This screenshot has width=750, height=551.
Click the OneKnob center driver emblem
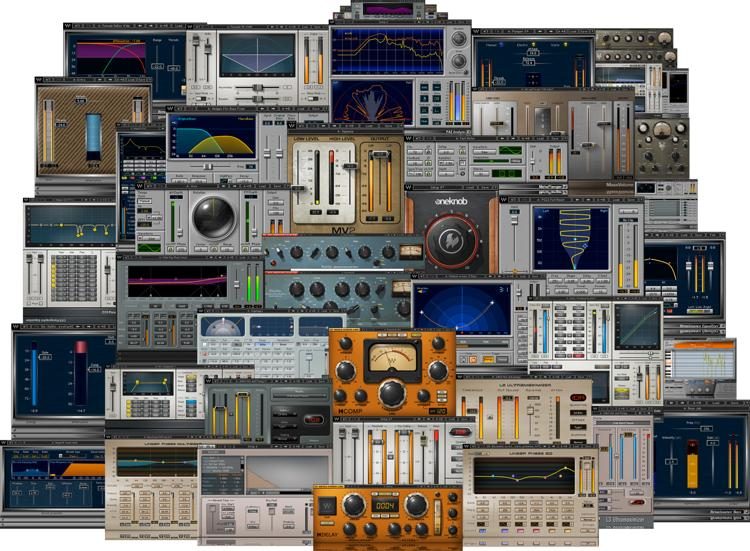click(x=451, y=242)
